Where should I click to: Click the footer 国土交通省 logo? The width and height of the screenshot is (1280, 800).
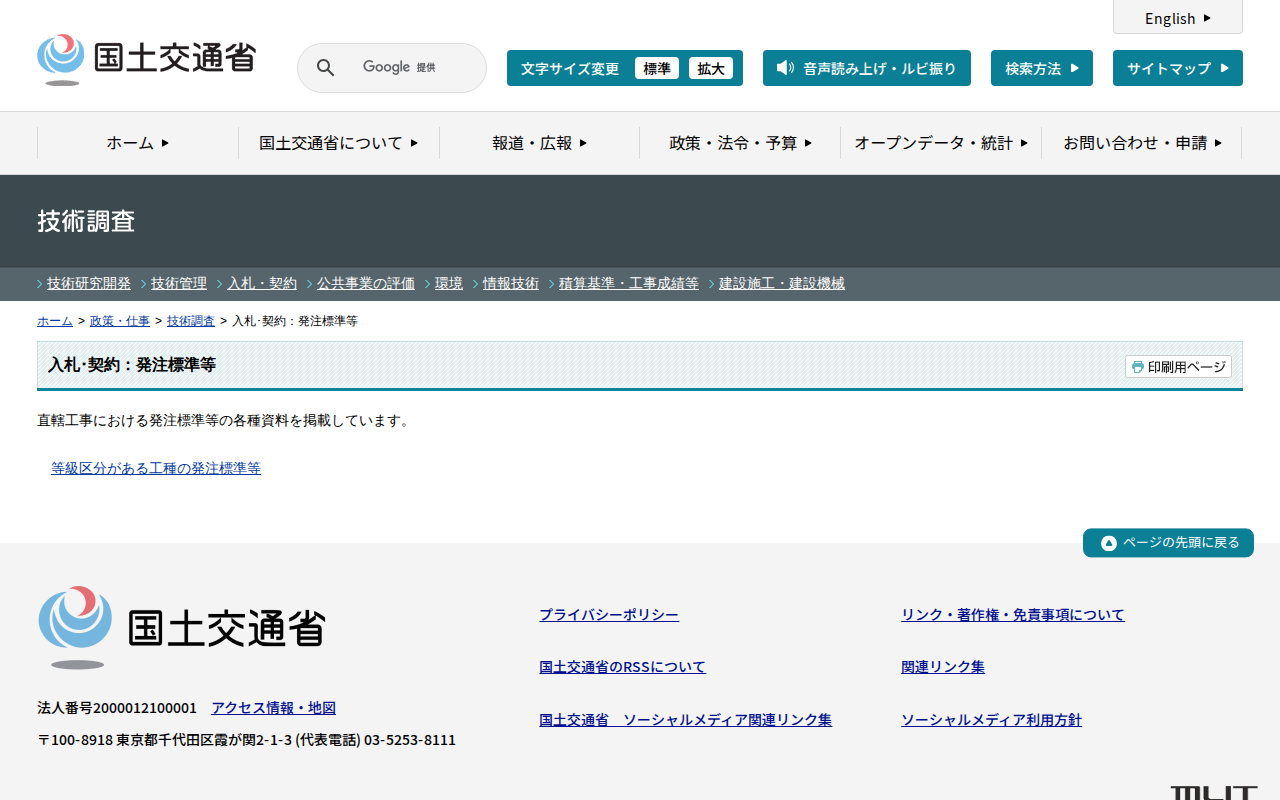tap(182, 627)
